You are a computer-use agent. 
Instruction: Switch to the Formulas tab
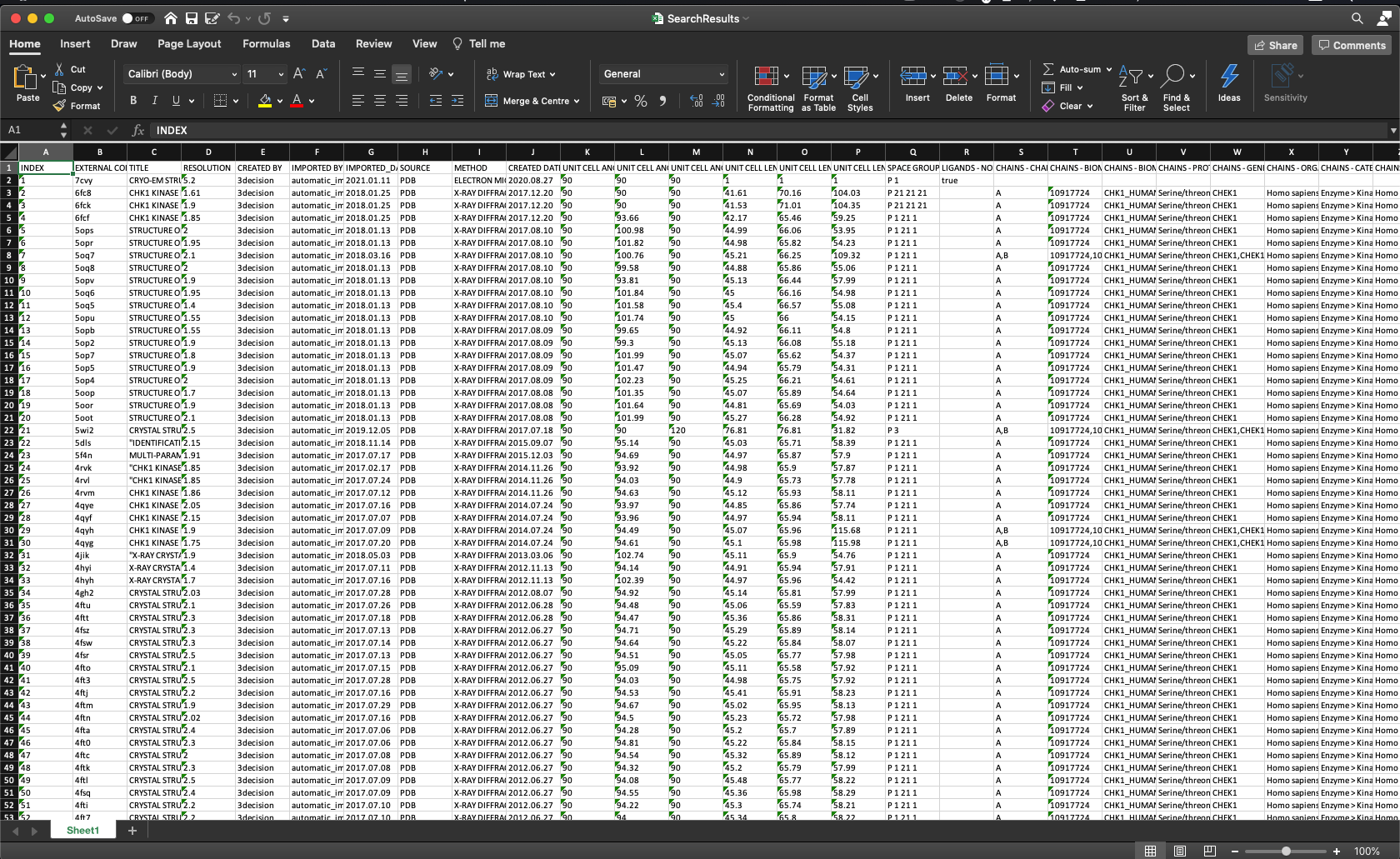pyautogui.click(x=267, y=43)
